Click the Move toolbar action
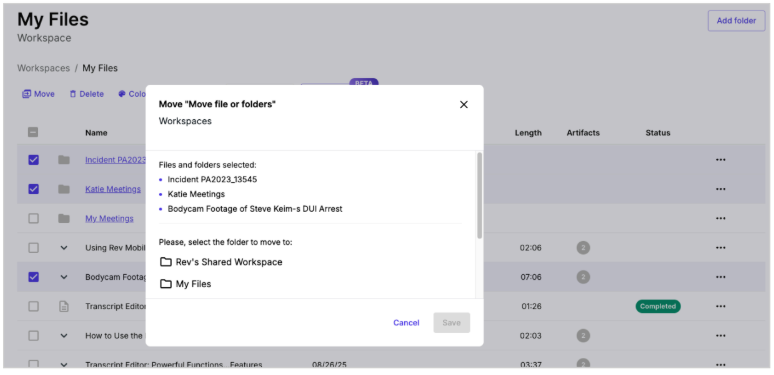The image size is (774, 375). click(x=39, y=94)
